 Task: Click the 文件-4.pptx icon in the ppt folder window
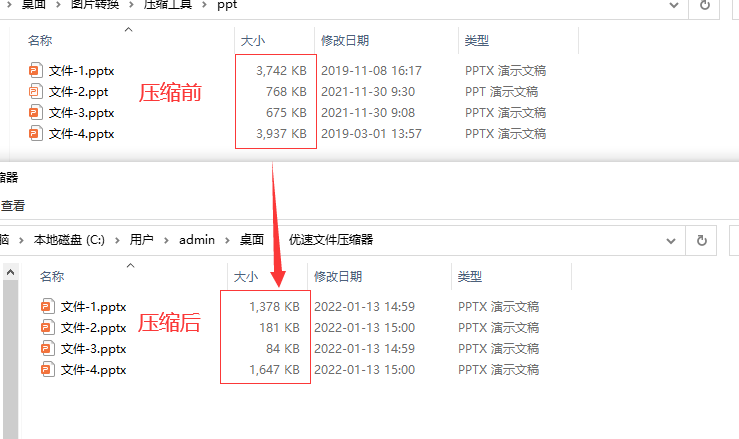[x=36, y=134]
